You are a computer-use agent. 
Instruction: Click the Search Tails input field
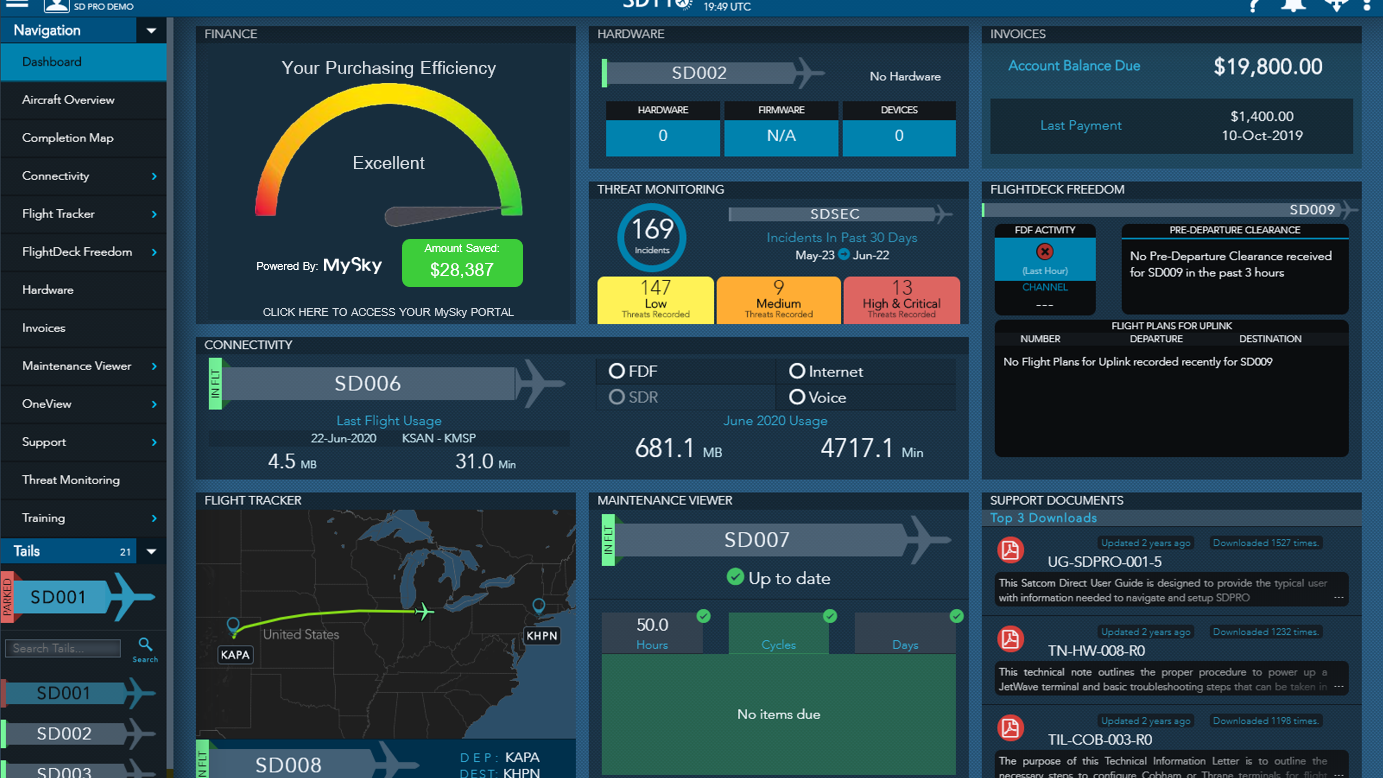(63, 648)
